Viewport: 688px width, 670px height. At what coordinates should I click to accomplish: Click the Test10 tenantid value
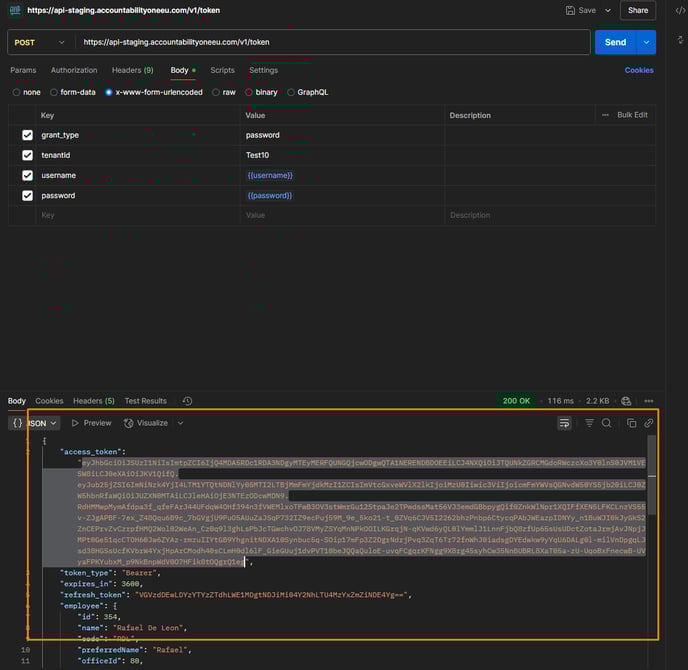[x=258, y=155]
